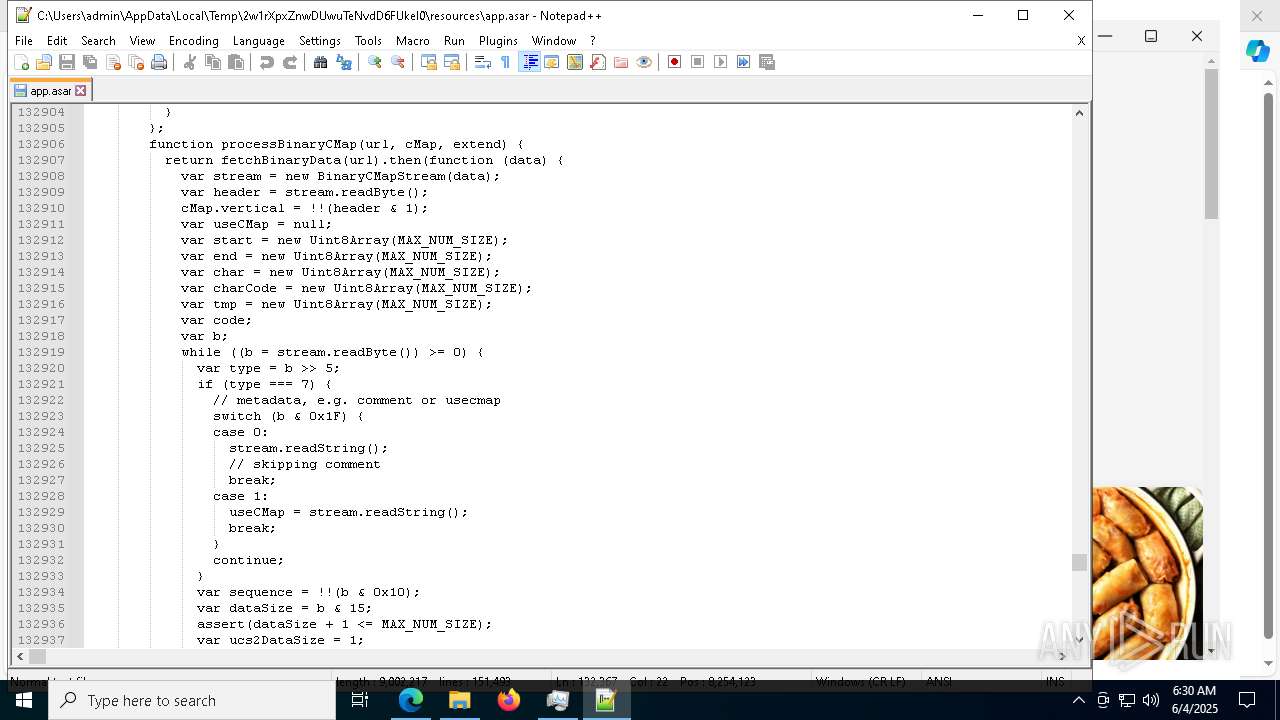Click the editor horizontal scrollbar thumb
Screen dimensions: 1280x720
(37, 656)
